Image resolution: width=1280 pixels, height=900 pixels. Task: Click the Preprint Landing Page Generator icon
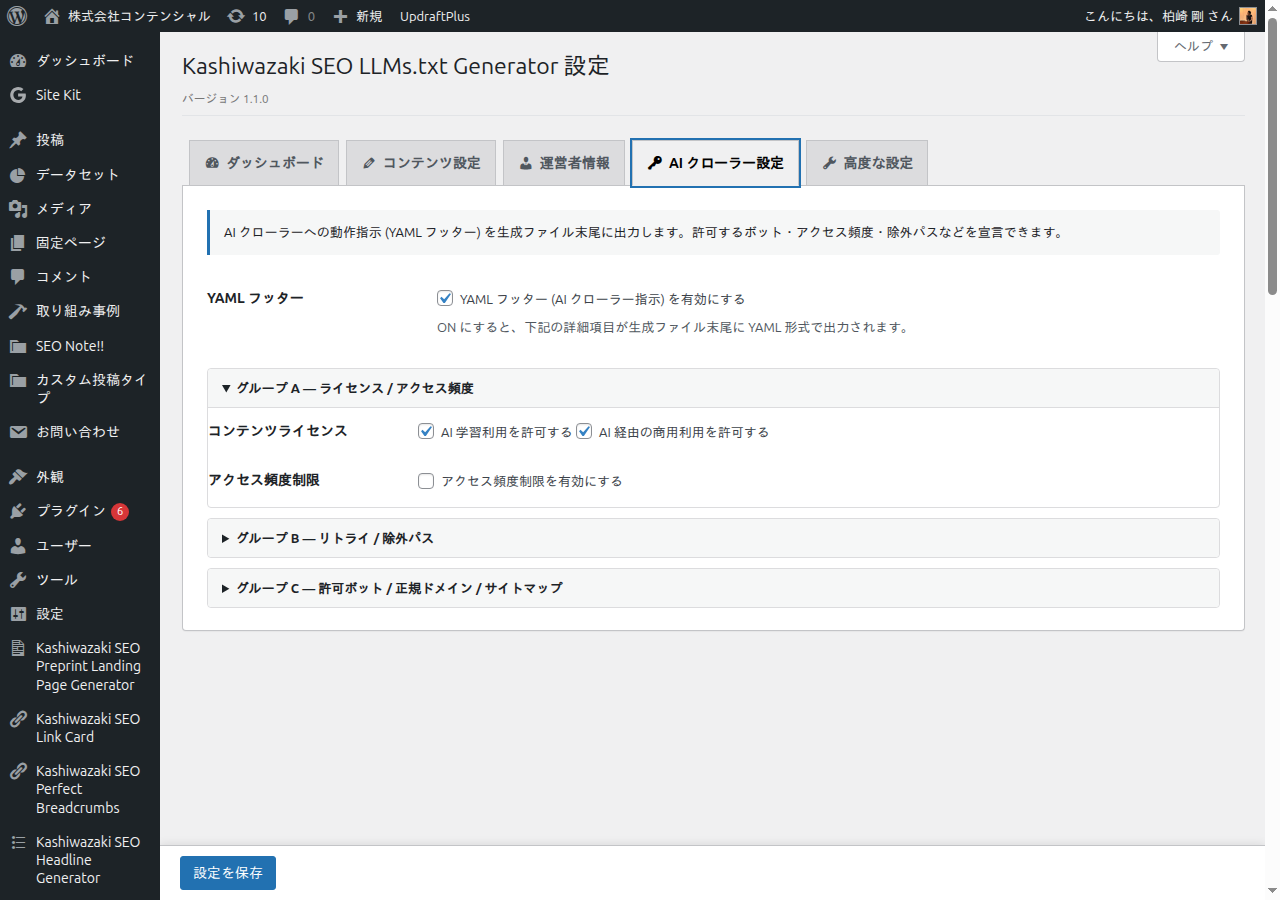coord(18,648)
